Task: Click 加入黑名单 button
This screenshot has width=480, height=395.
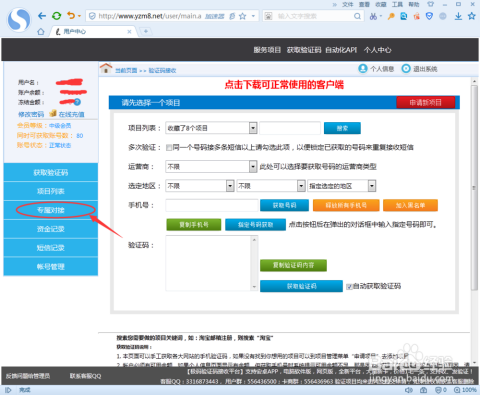Action: tap(410, 205)
